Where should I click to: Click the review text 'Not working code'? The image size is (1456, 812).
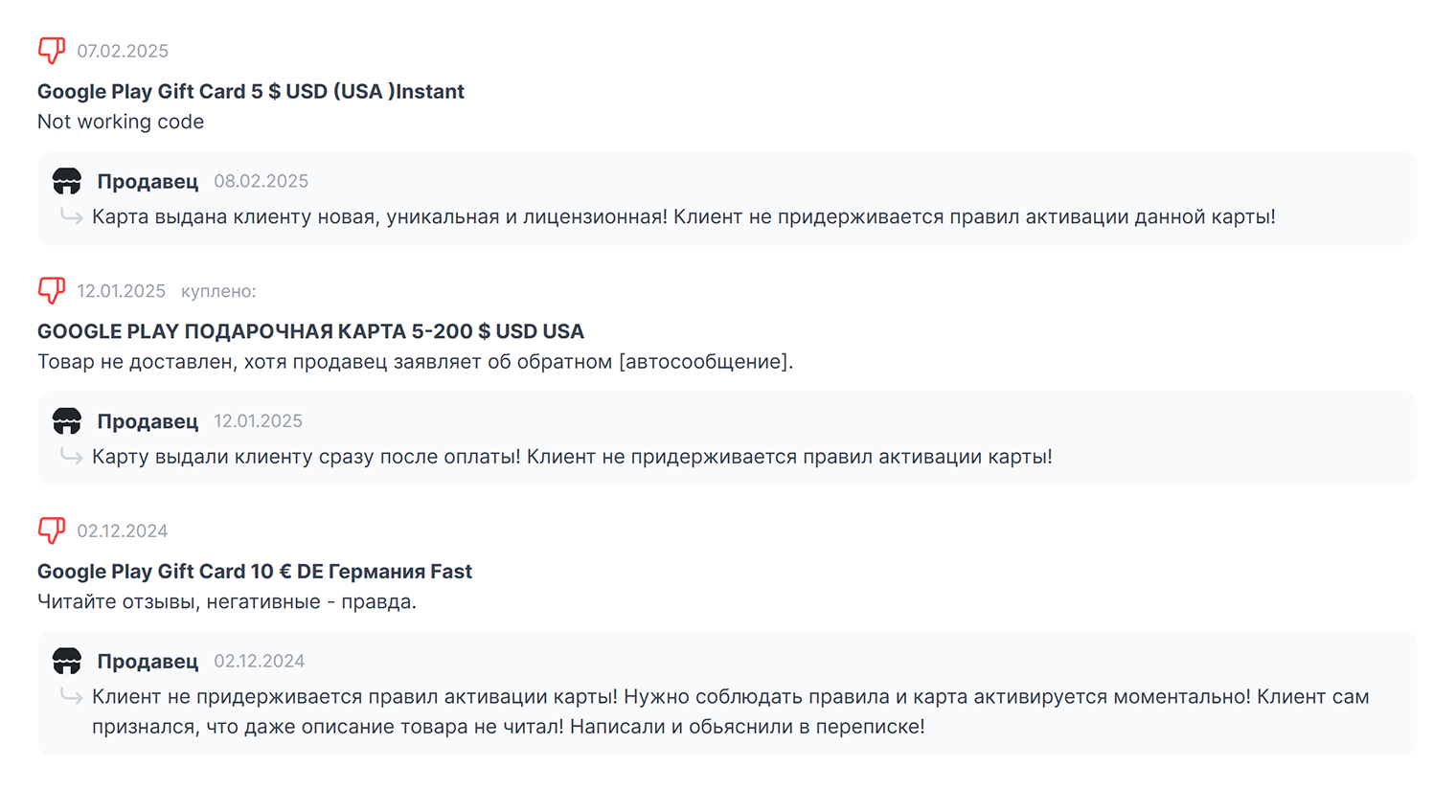pos(121,122)
